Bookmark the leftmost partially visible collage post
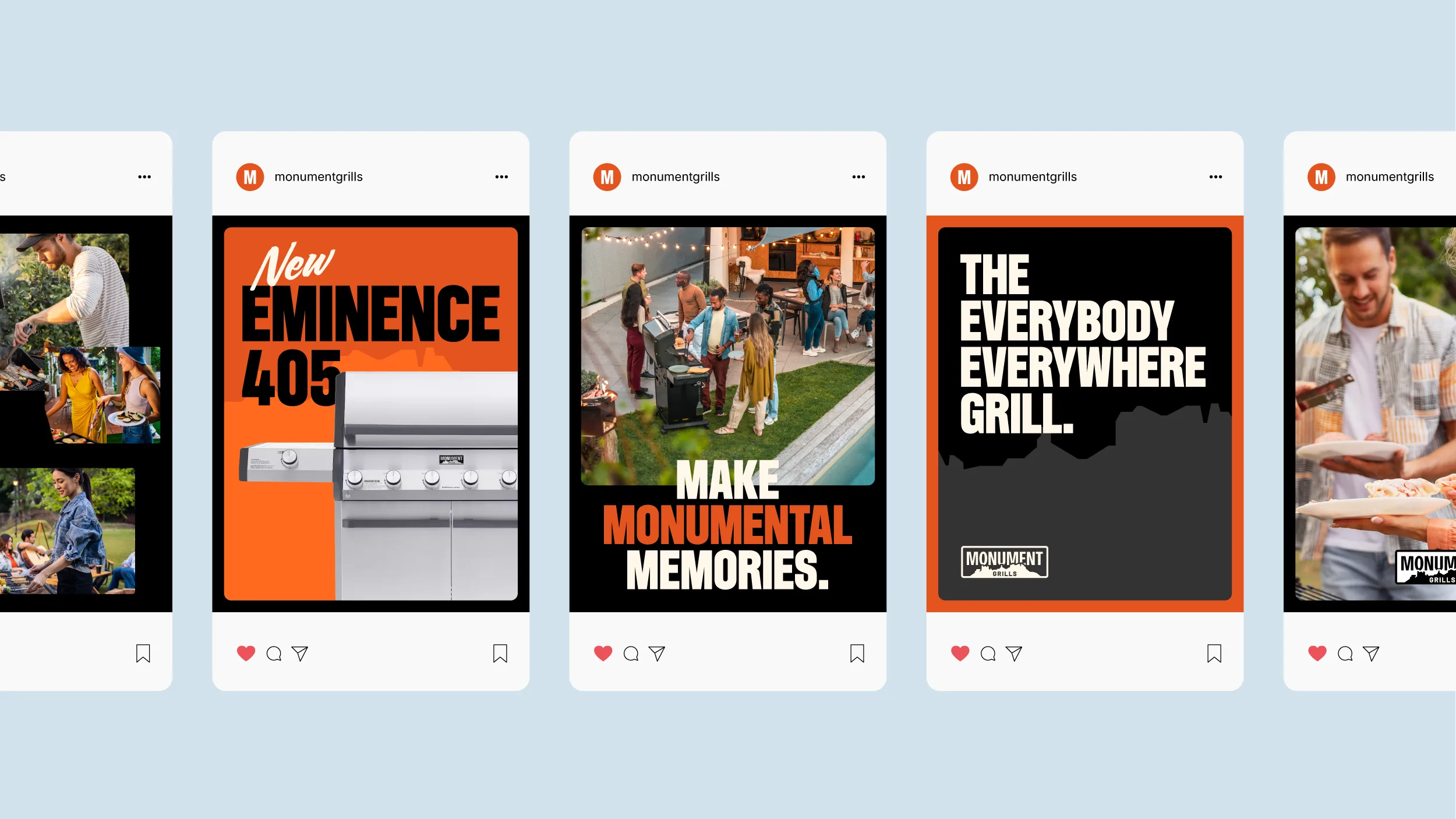The width and height of the screenshot is (1456, 819). coord(143,654)
